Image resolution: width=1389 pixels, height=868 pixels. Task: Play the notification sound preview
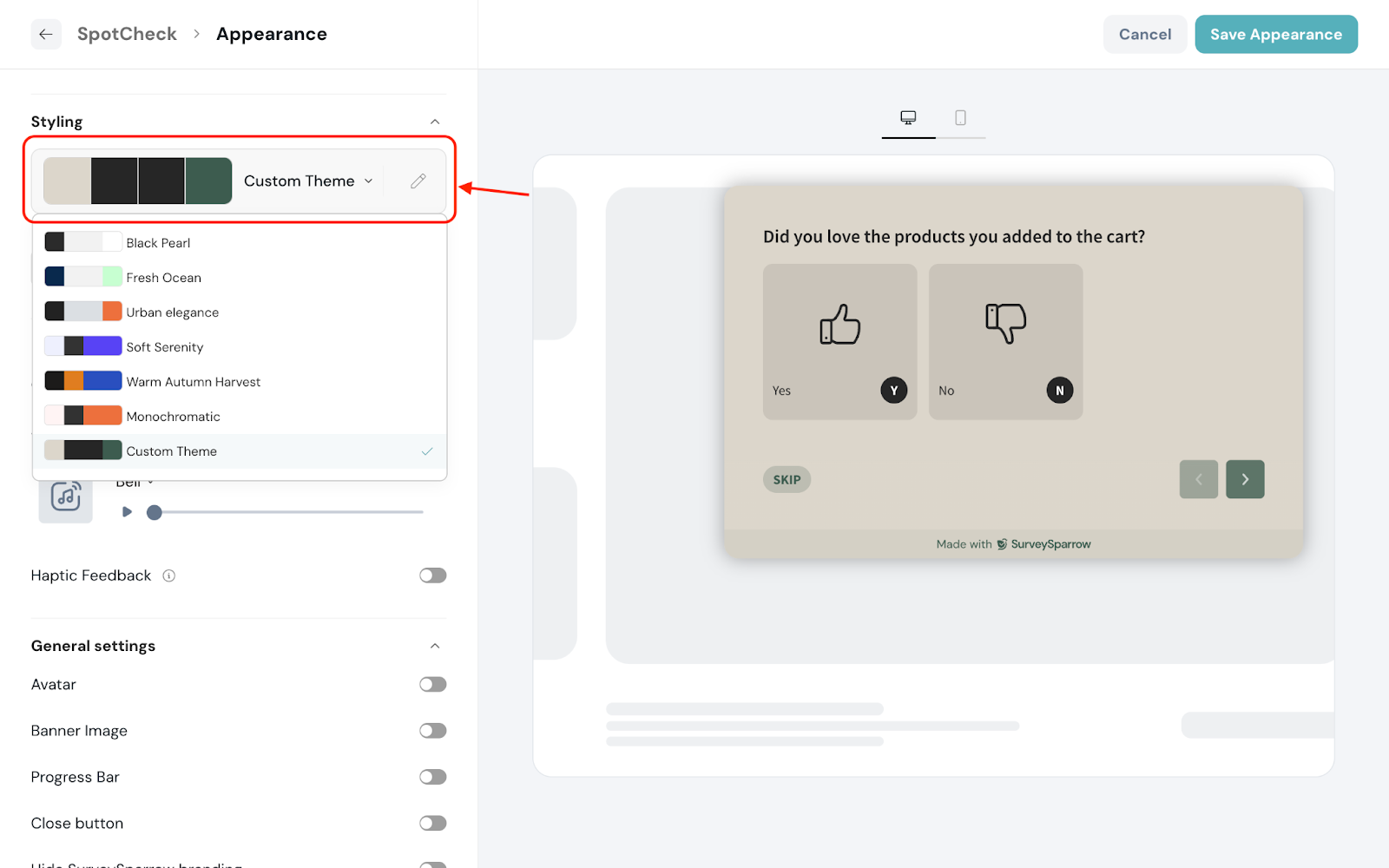click(x=128, y=512)
